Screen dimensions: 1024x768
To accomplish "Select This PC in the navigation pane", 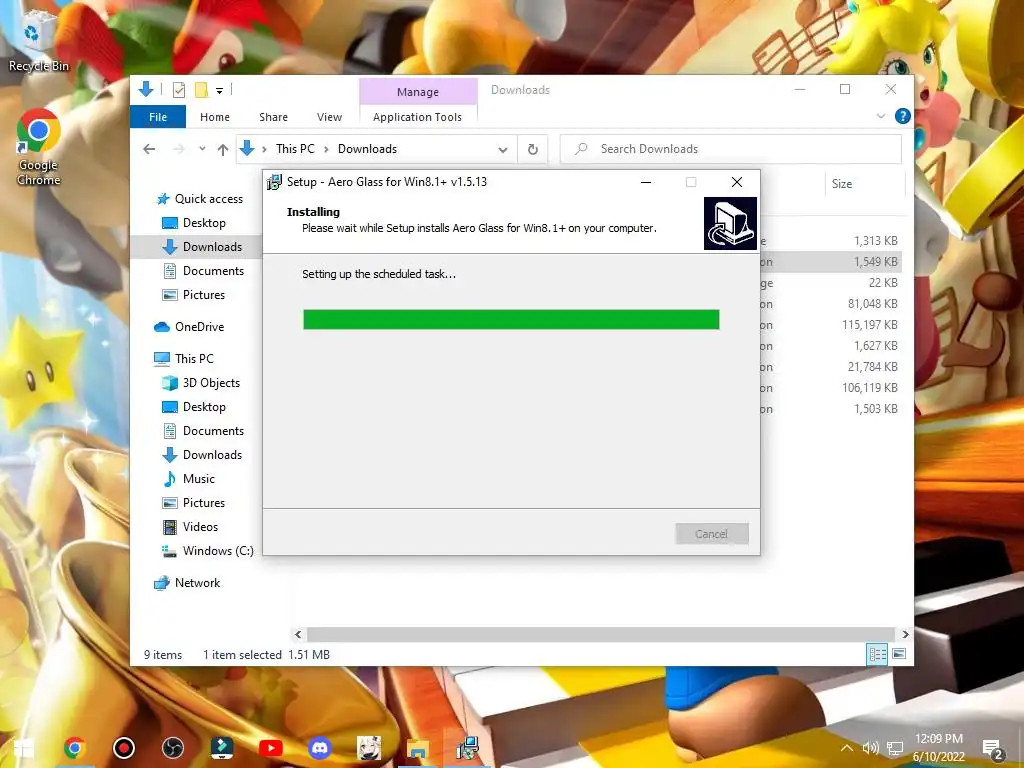I will click(194, 359).
